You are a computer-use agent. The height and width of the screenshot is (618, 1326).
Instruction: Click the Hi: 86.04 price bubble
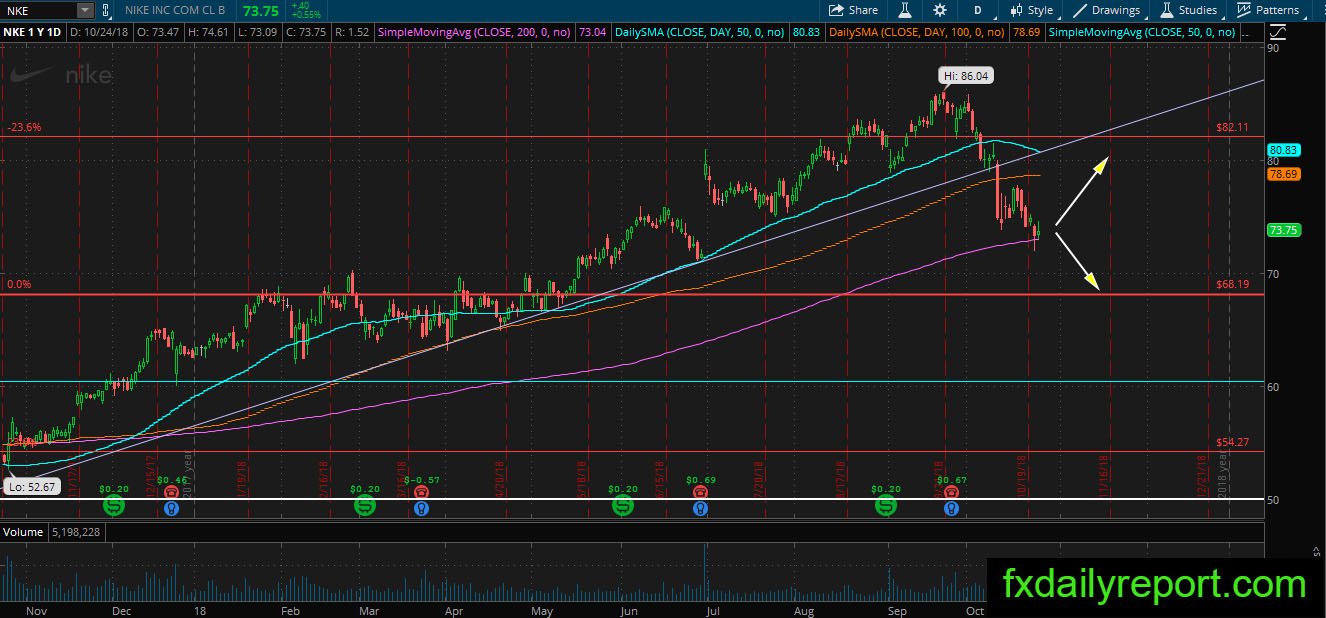tap(966, 75)
